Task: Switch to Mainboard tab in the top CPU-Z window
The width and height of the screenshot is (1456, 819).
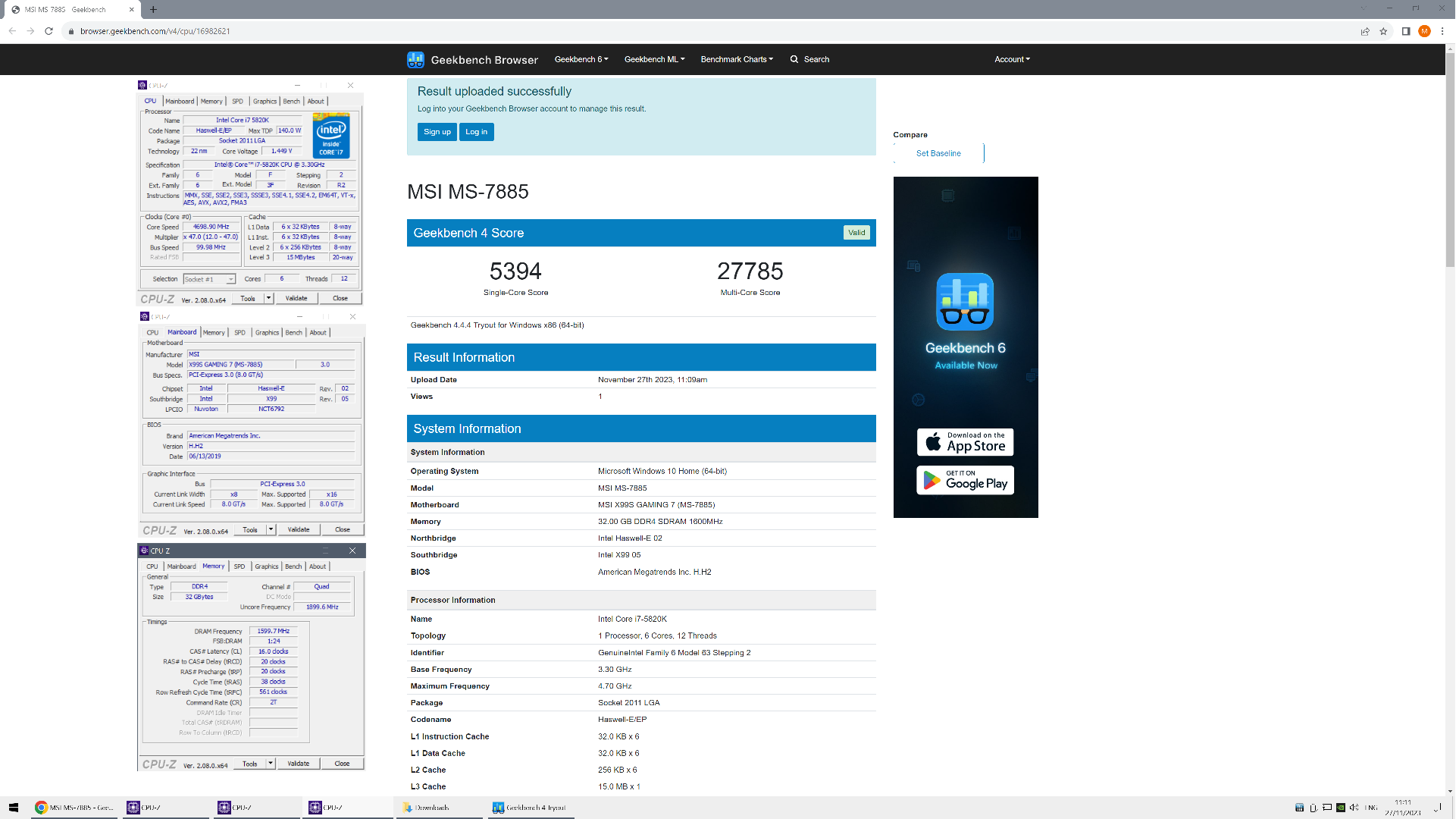Action: click(x=180, y=102)
